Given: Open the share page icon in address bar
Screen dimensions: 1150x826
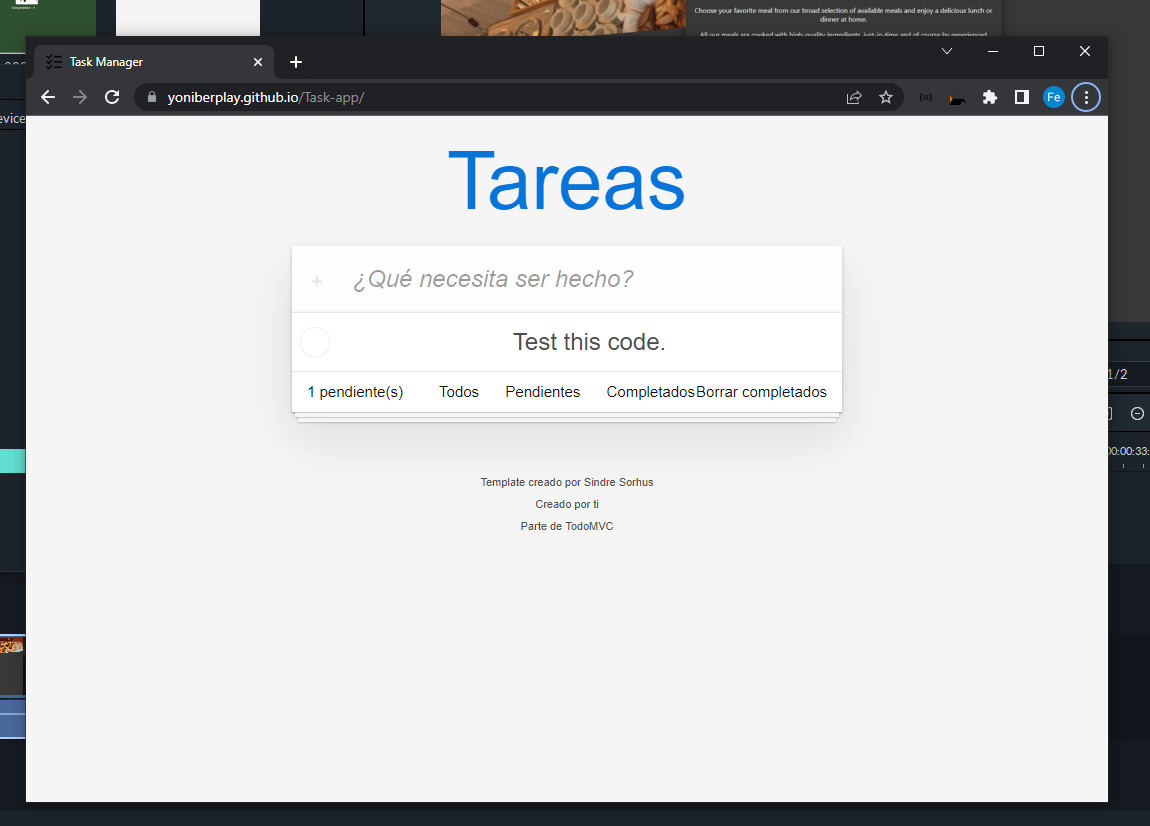Looking at the screenshot, I should point(854,97).
